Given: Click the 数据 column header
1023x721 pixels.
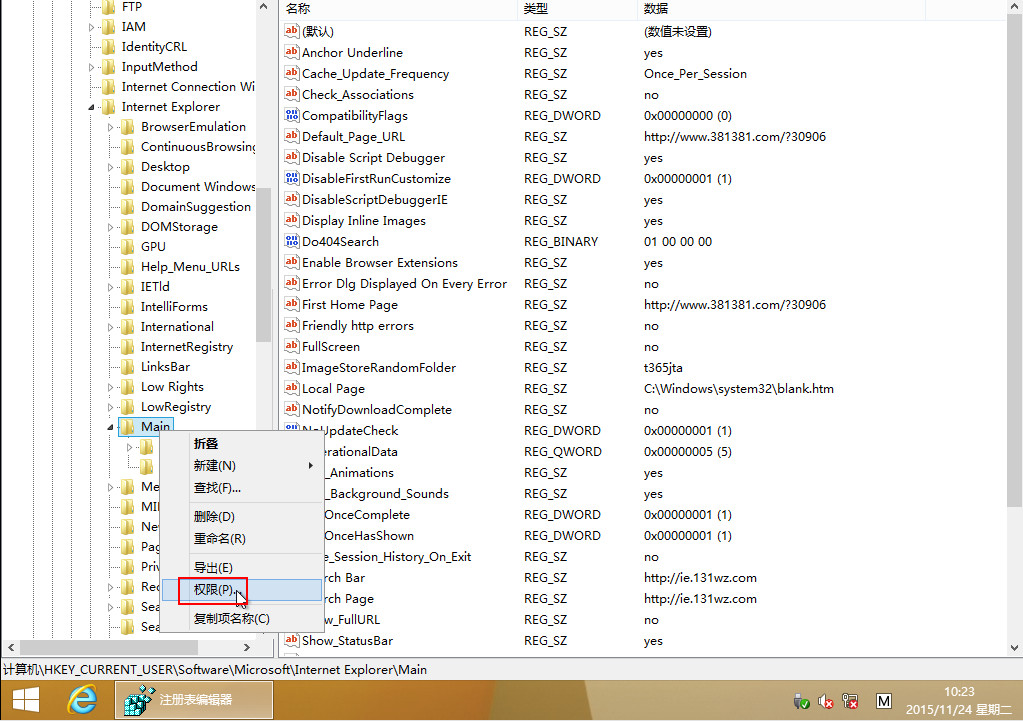Looking at the screenshot, I should (656, 9).
